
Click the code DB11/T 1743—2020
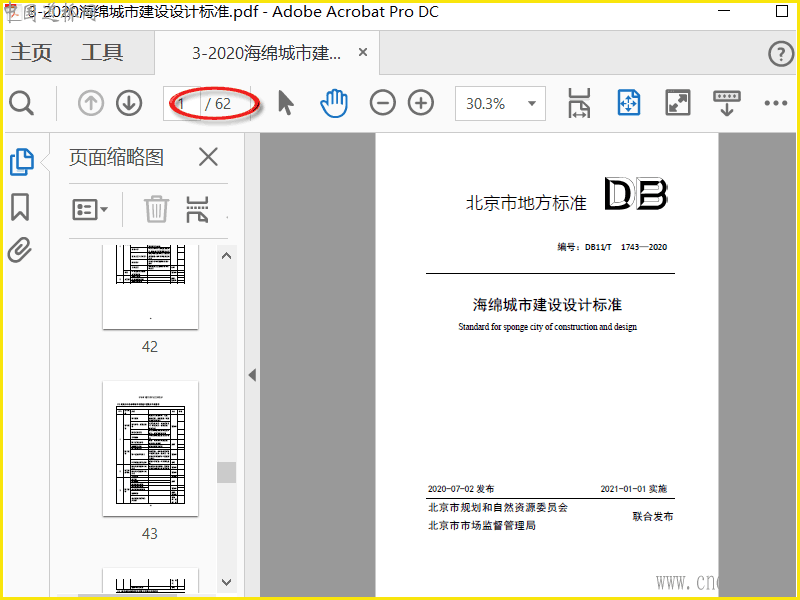tap(626, 247)
